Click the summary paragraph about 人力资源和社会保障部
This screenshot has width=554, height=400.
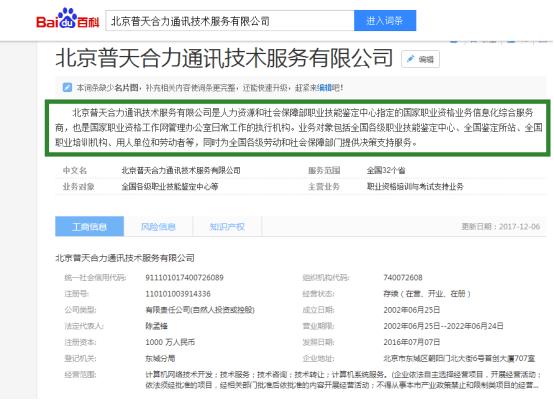pos(299,128)
